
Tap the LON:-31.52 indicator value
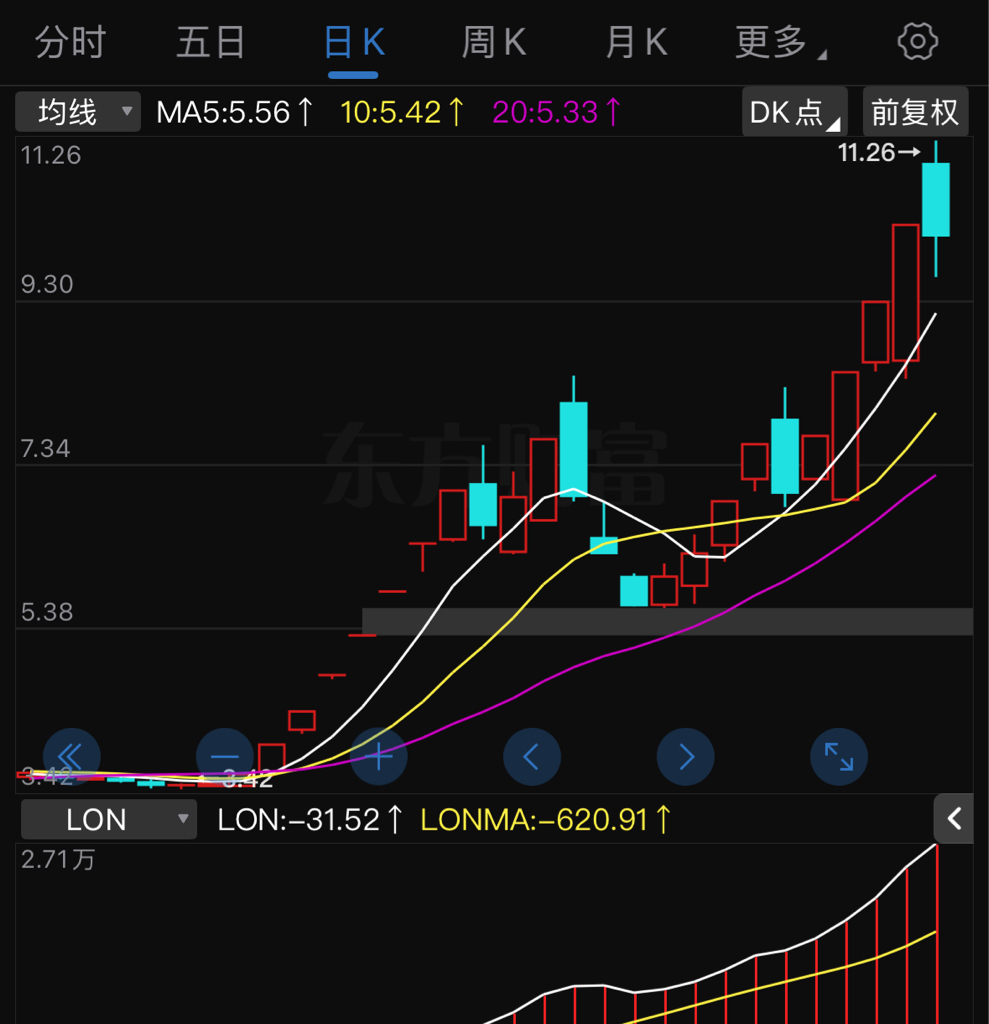(x=310, y=820)
